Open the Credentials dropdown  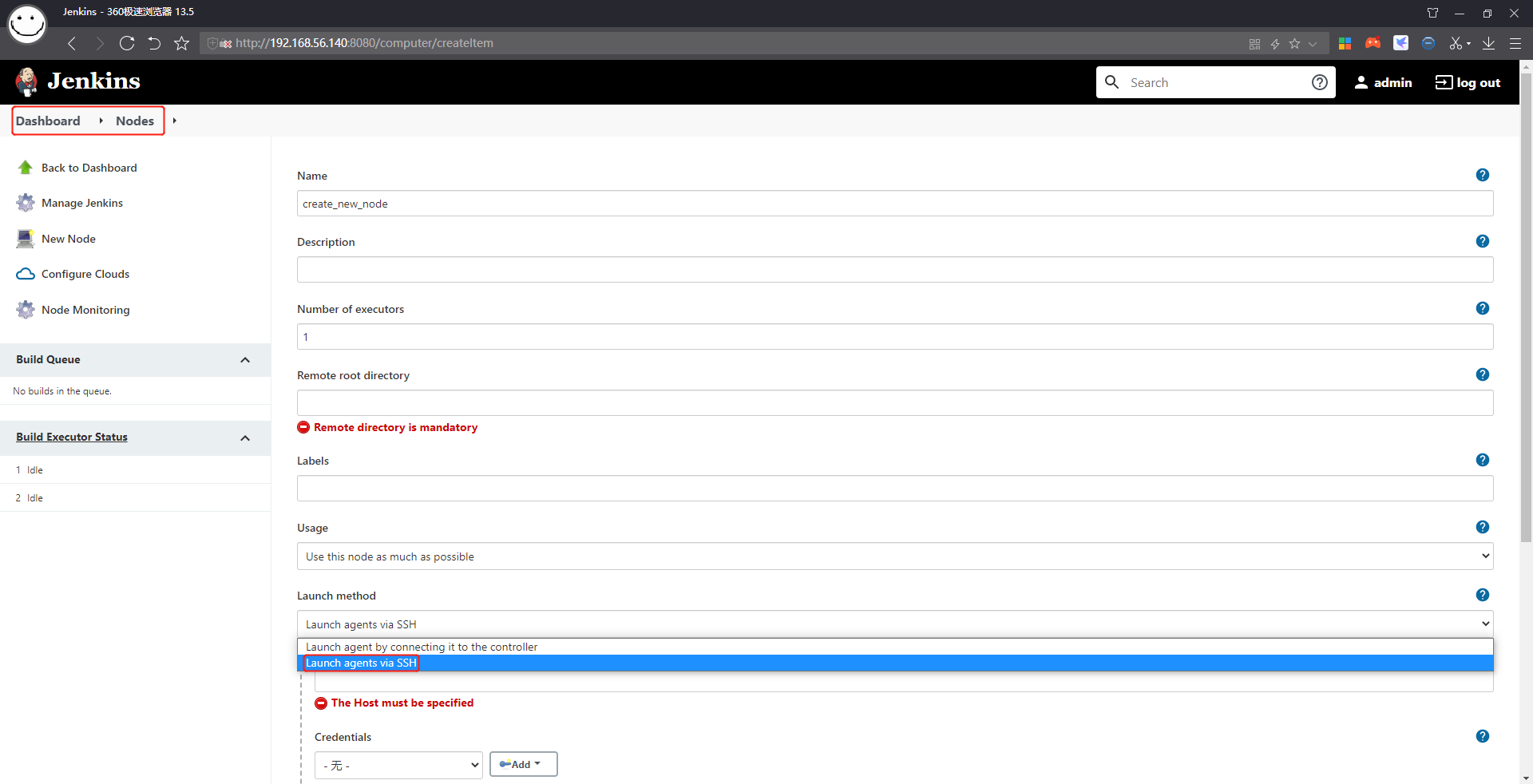coord(398,765)
